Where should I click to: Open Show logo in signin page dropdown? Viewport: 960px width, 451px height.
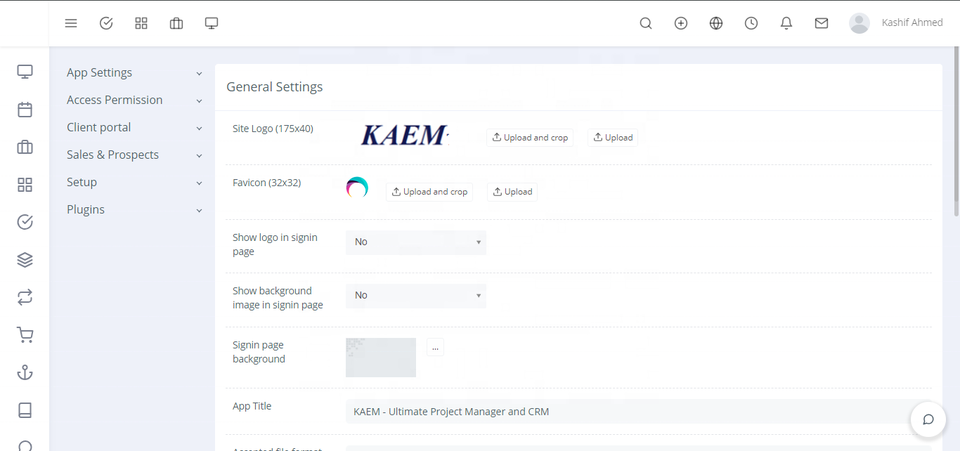416,242
